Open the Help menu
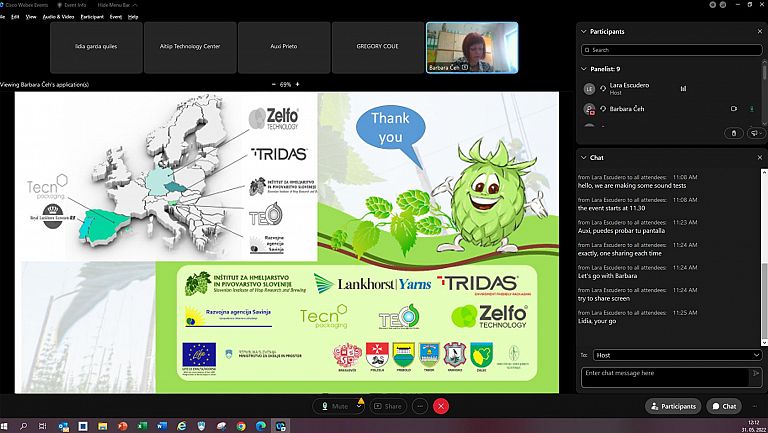 click(x=133, y=17)
